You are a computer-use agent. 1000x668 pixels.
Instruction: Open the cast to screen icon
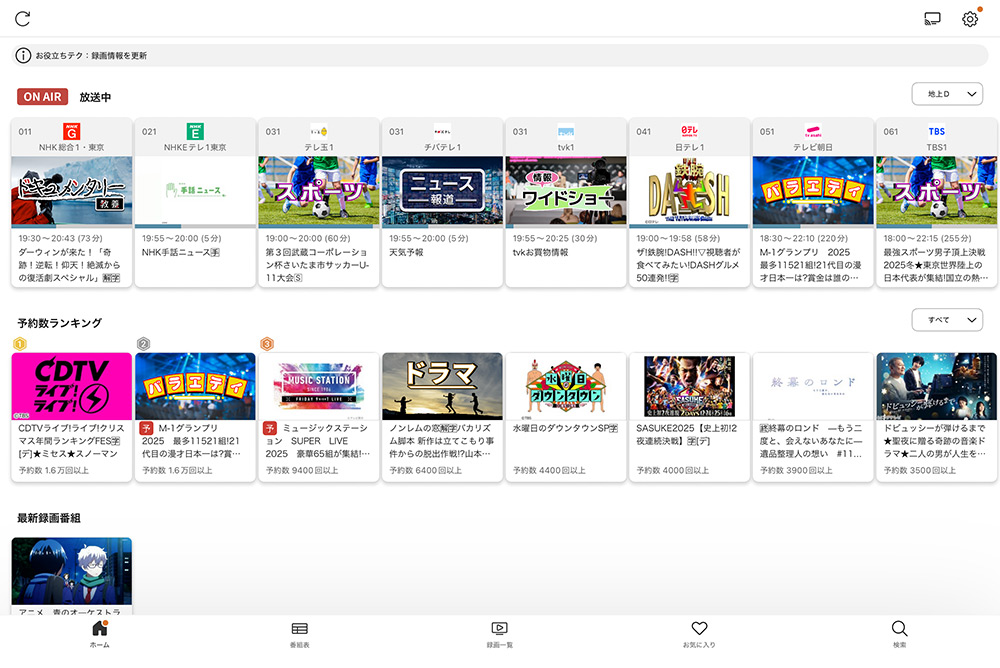933,19
